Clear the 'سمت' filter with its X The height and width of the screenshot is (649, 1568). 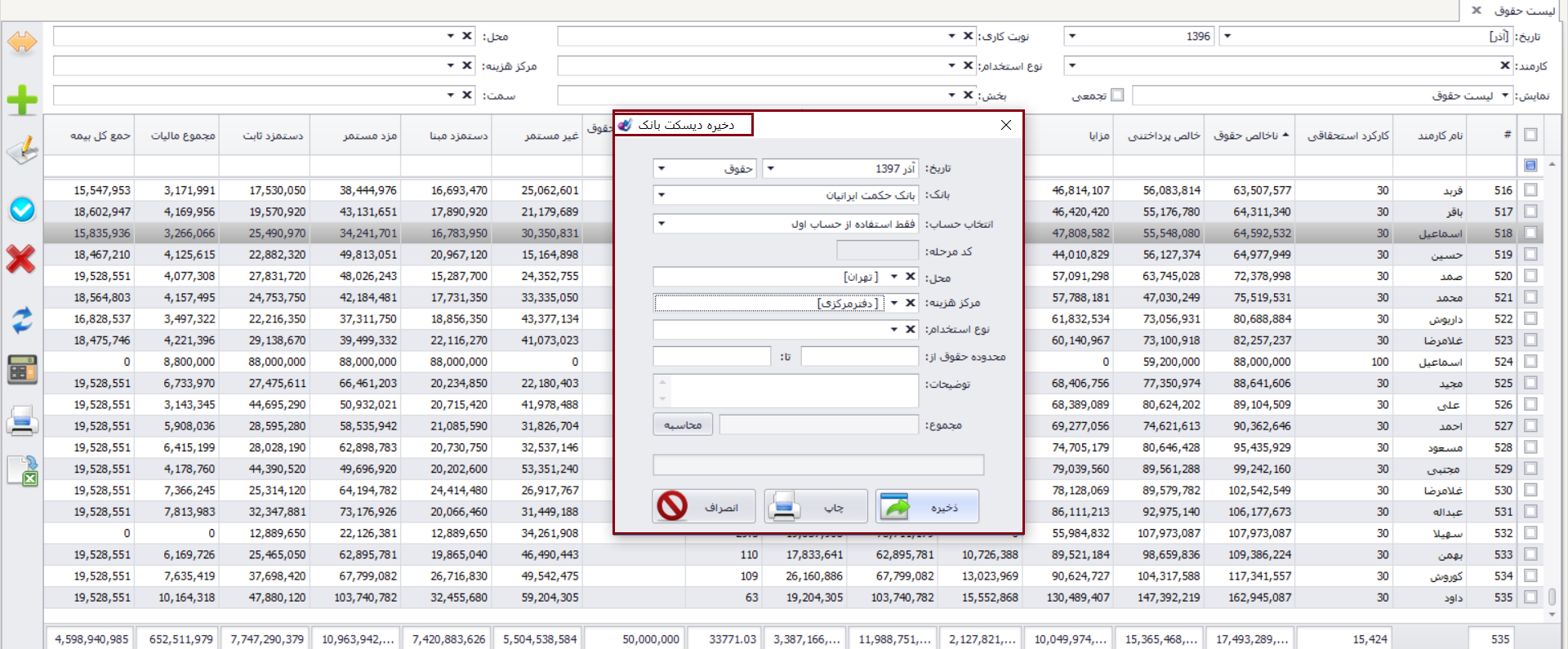[467, 96]
